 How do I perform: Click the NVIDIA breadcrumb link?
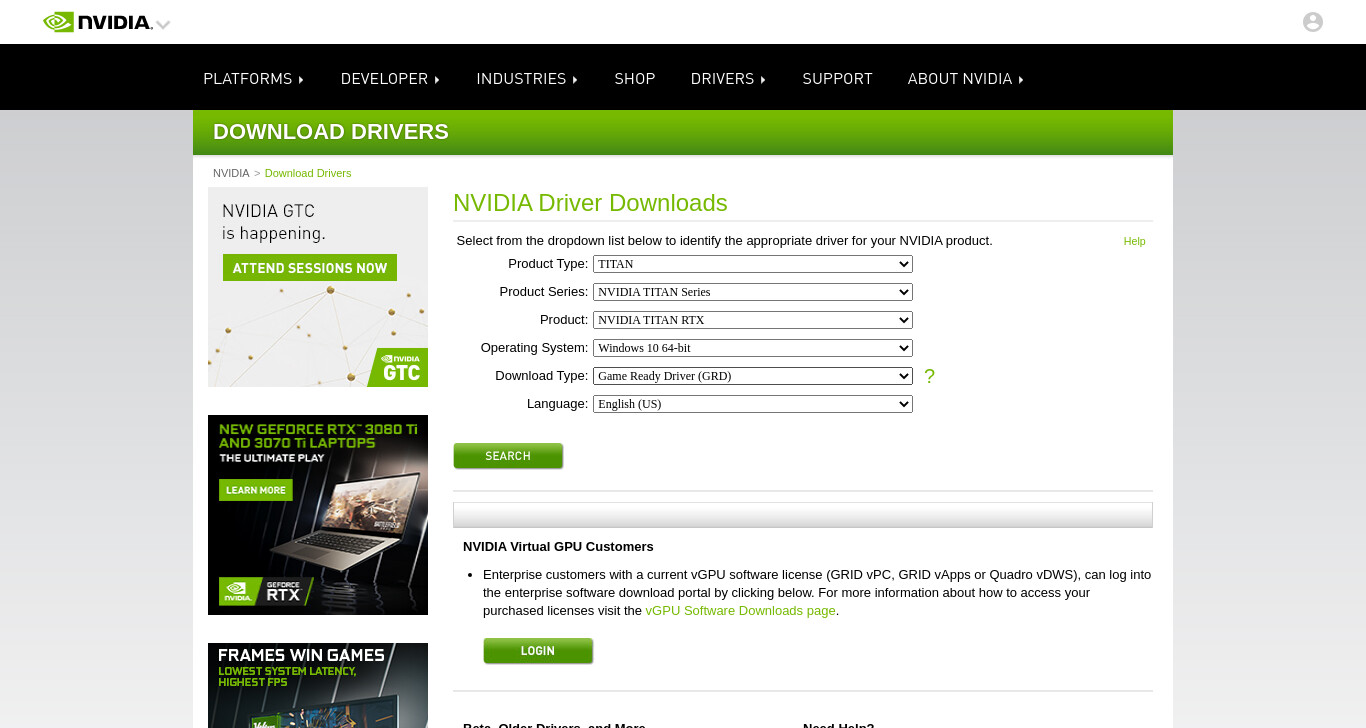[x=231, y=173]
